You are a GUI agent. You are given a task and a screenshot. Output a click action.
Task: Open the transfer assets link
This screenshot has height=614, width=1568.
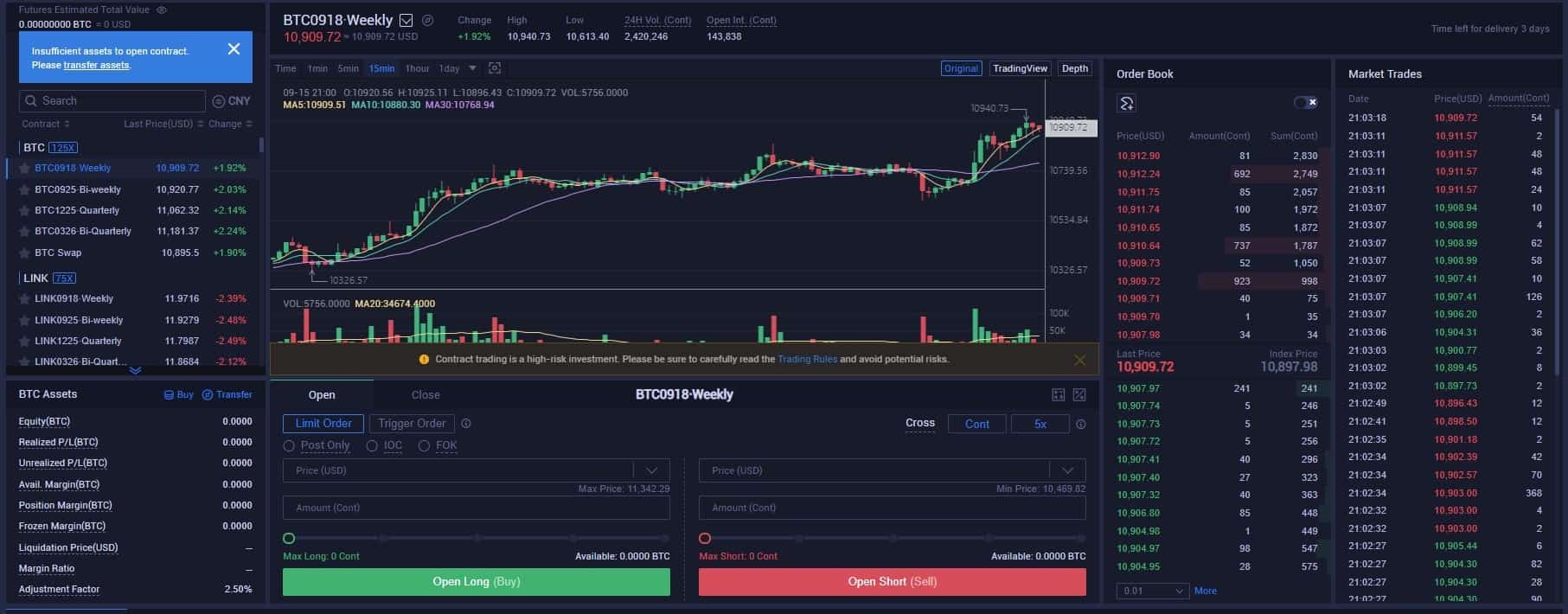pyautogui.click(x=96, y=65)
